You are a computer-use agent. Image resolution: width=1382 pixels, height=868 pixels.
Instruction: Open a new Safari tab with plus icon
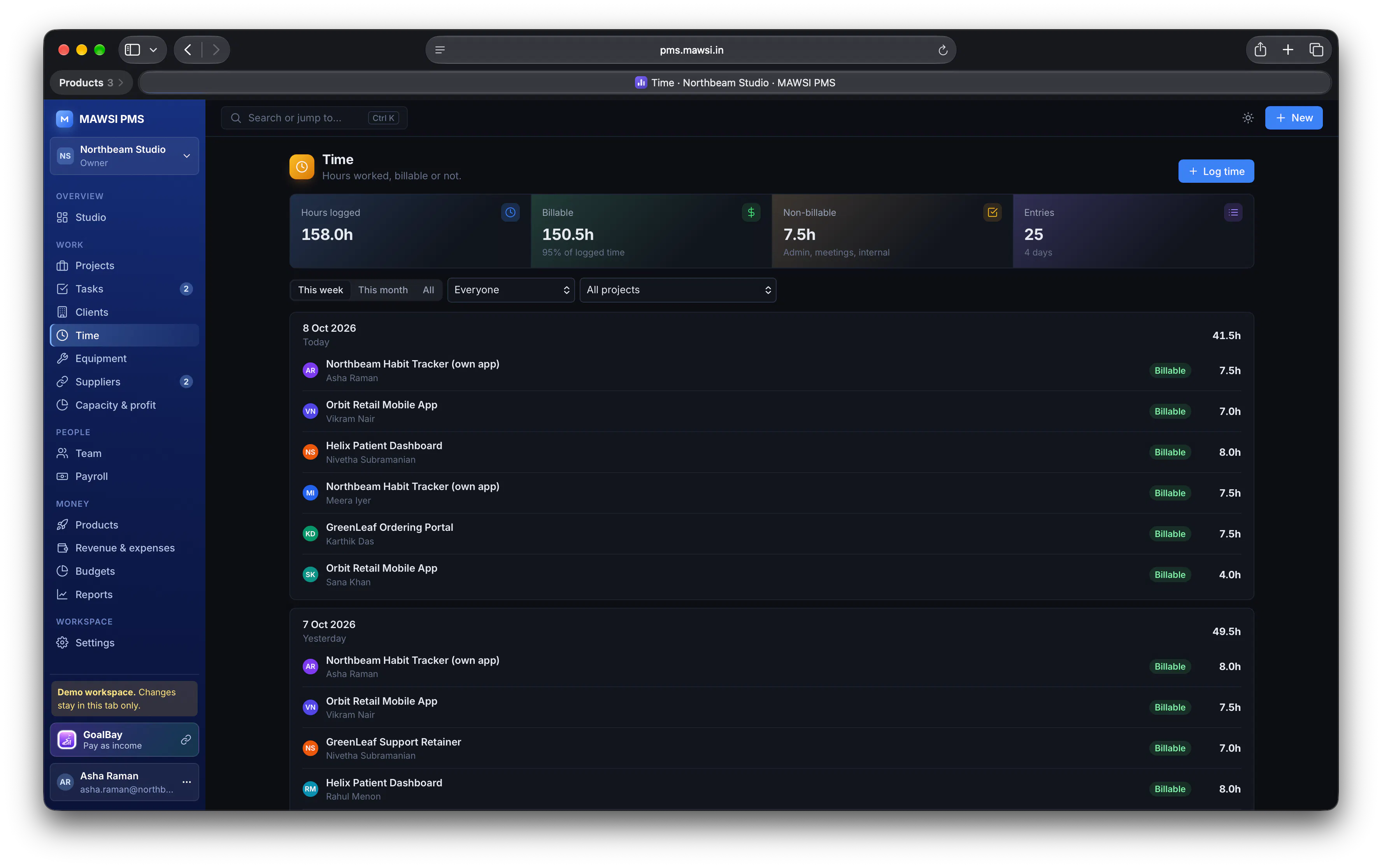[x=1287, y=50]
